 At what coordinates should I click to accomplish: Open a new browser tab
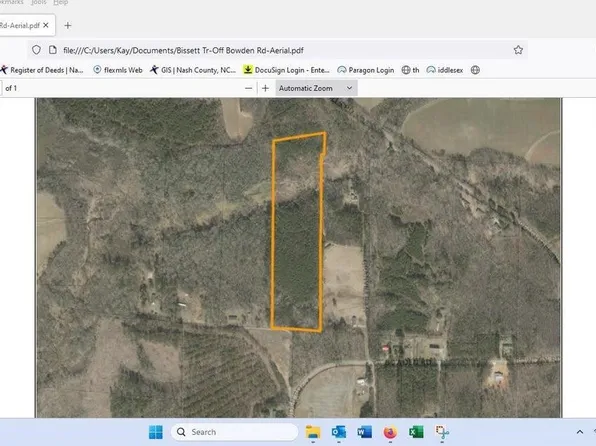point(68,25)
